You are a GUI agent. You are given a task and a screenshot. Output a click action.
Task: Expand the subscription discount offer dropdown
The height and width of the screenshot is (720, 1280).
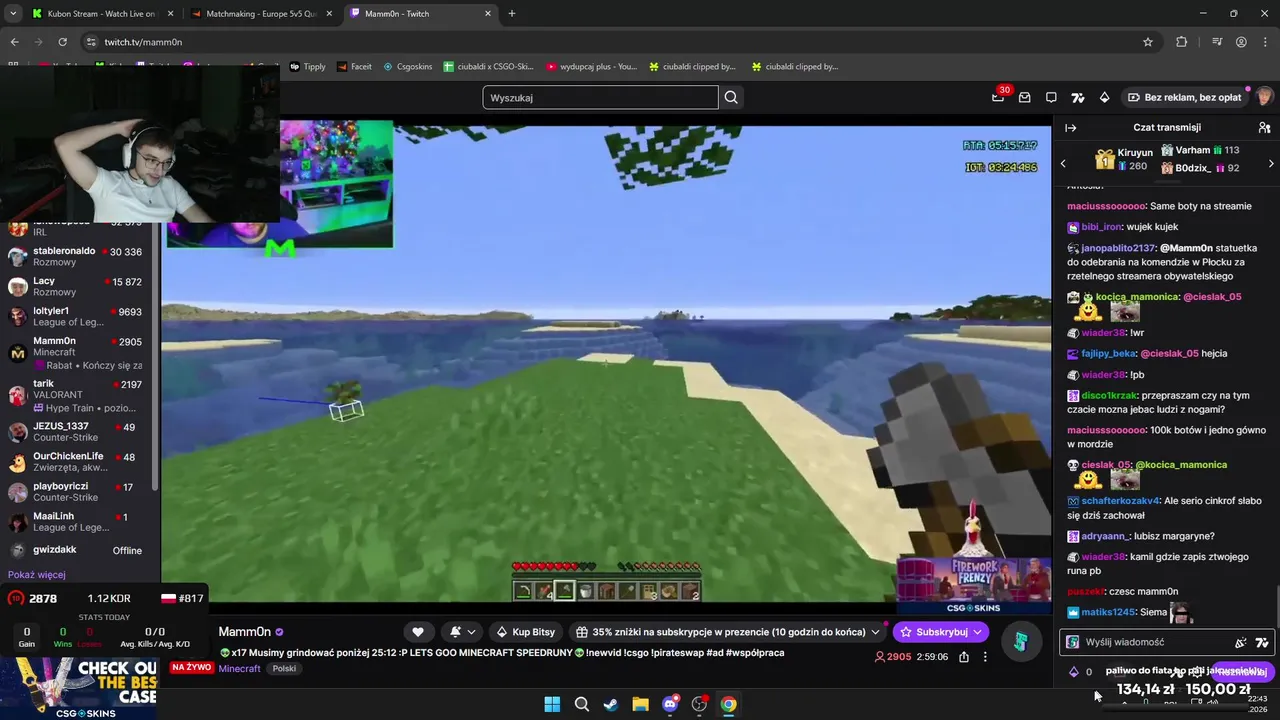pyautogui.click(x=875, y=632)
